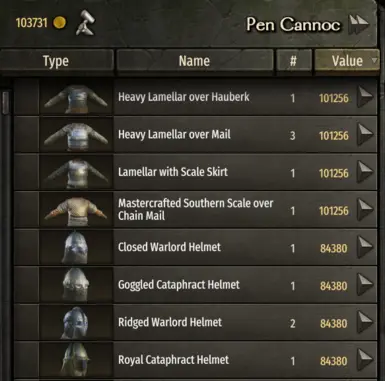Viewport: 385px width, 381px height.
Task: Click the transfer arrow for Goggled Cataphract Helmet
Action: point(365,285)
